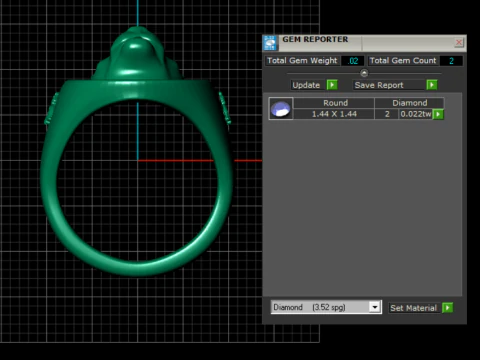Click the Save Report button

point(389,85)
